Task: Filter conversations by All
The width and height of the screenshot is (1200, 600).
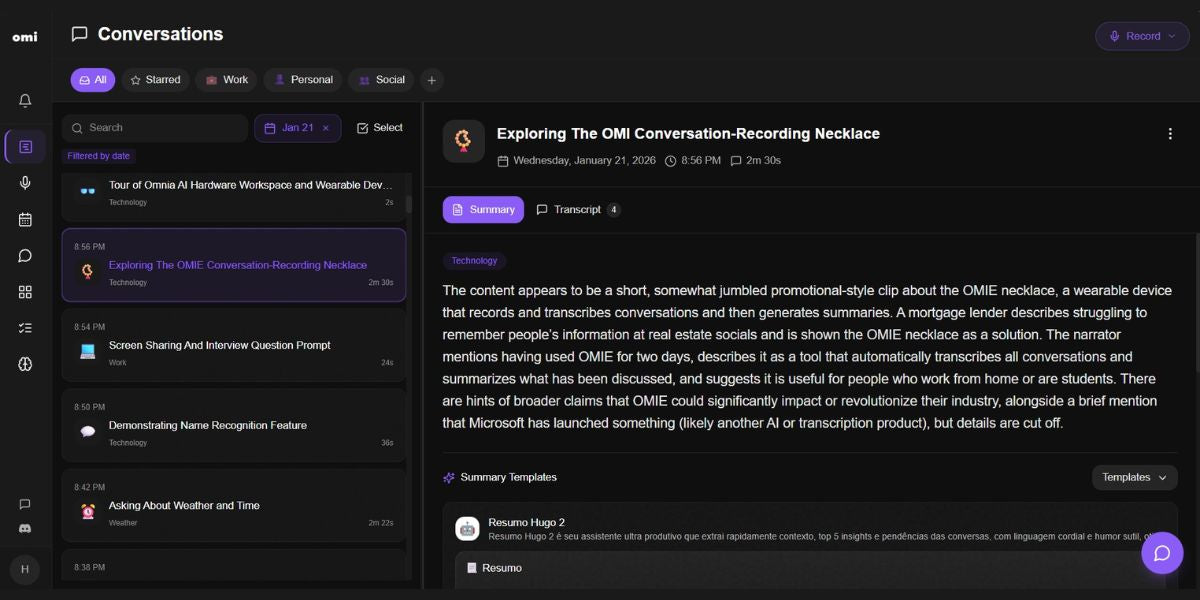Action: [x=93, y=80]
